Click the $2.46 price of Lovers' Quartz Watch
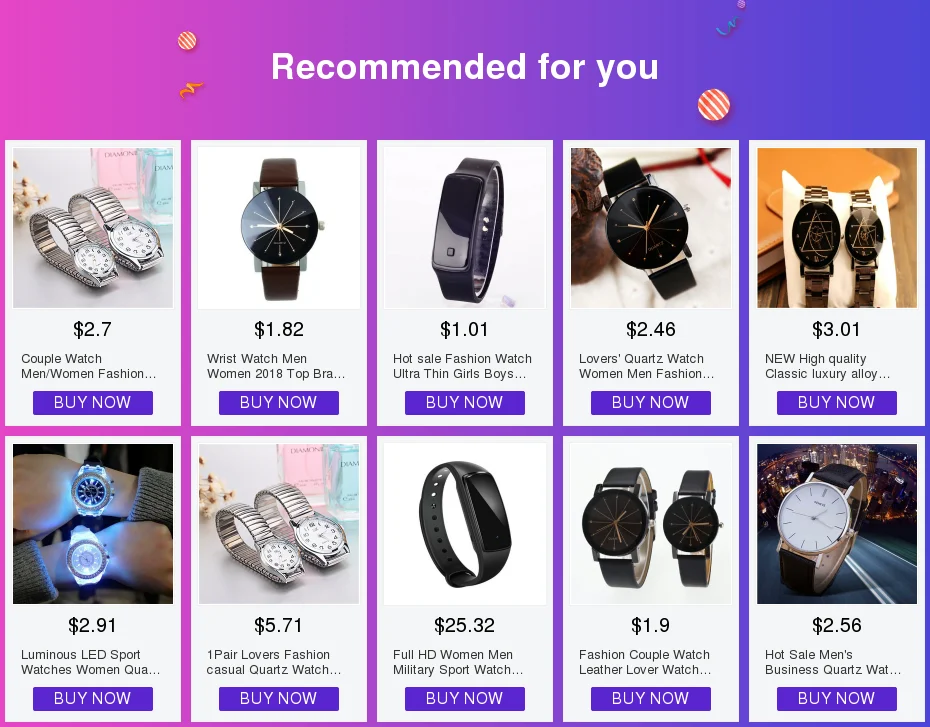The width and height of the screenshot is (930, 727). [x=651, y=329]
